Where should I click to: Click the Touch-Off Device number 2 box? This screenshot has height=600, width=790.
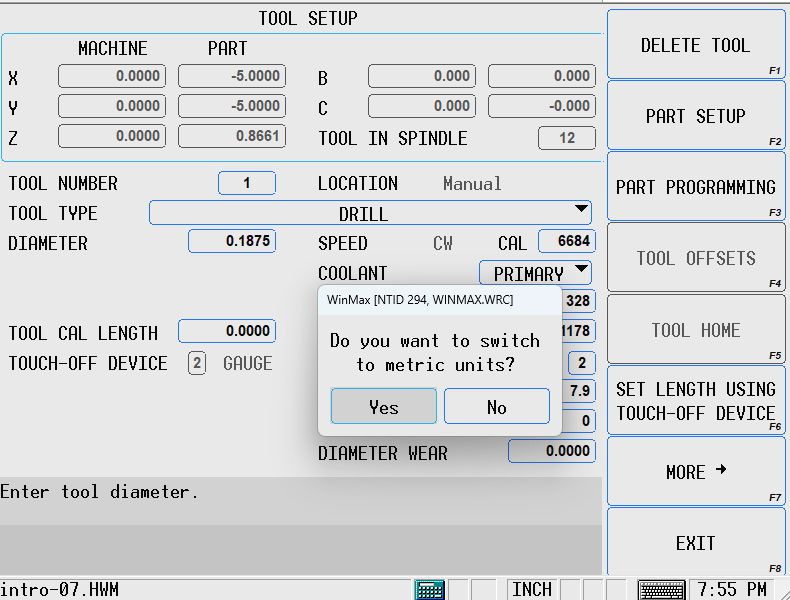(x=197, y=363)
